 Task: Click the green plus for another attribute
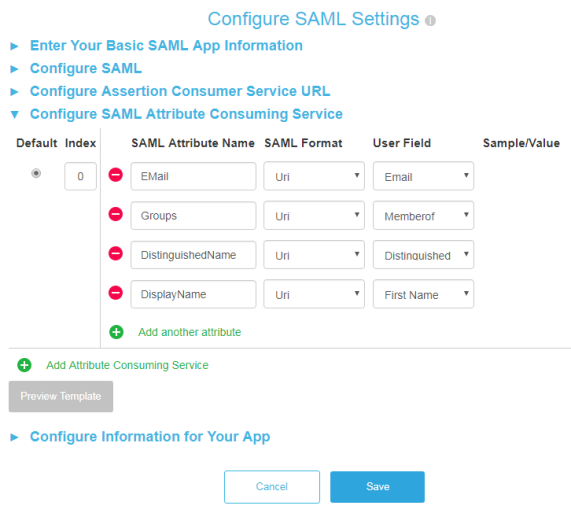(x=117, y=332)
